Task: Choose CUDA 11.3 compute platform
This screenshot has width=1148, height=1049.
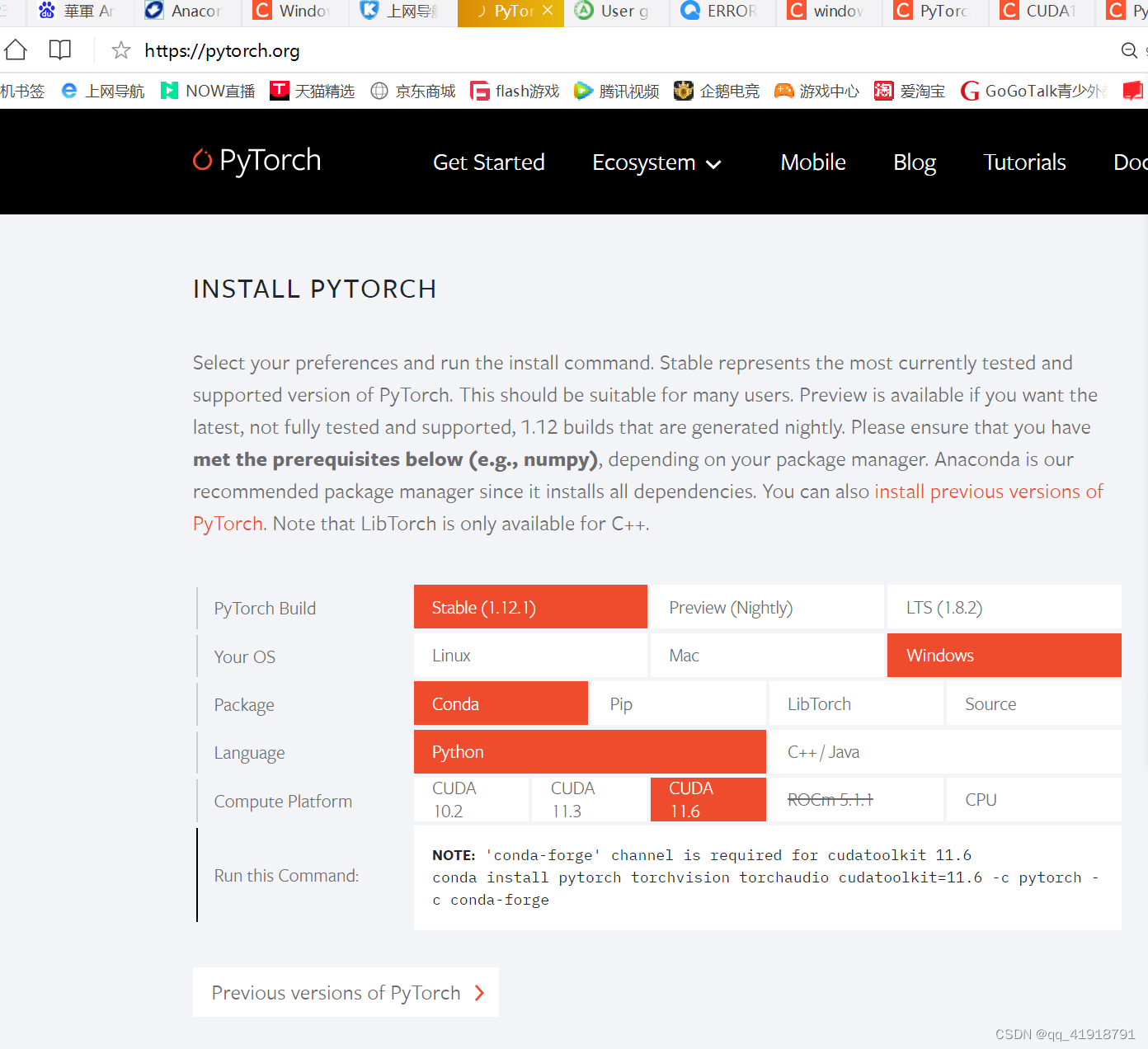Action: coord(590,799)
